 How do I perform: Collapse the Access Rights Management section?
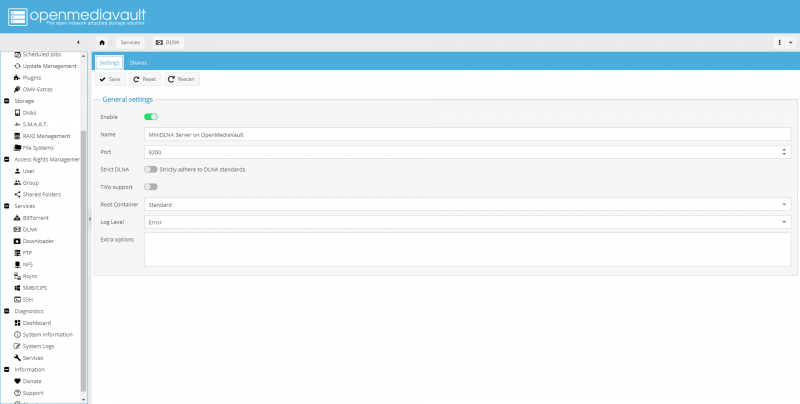(7, 159)
